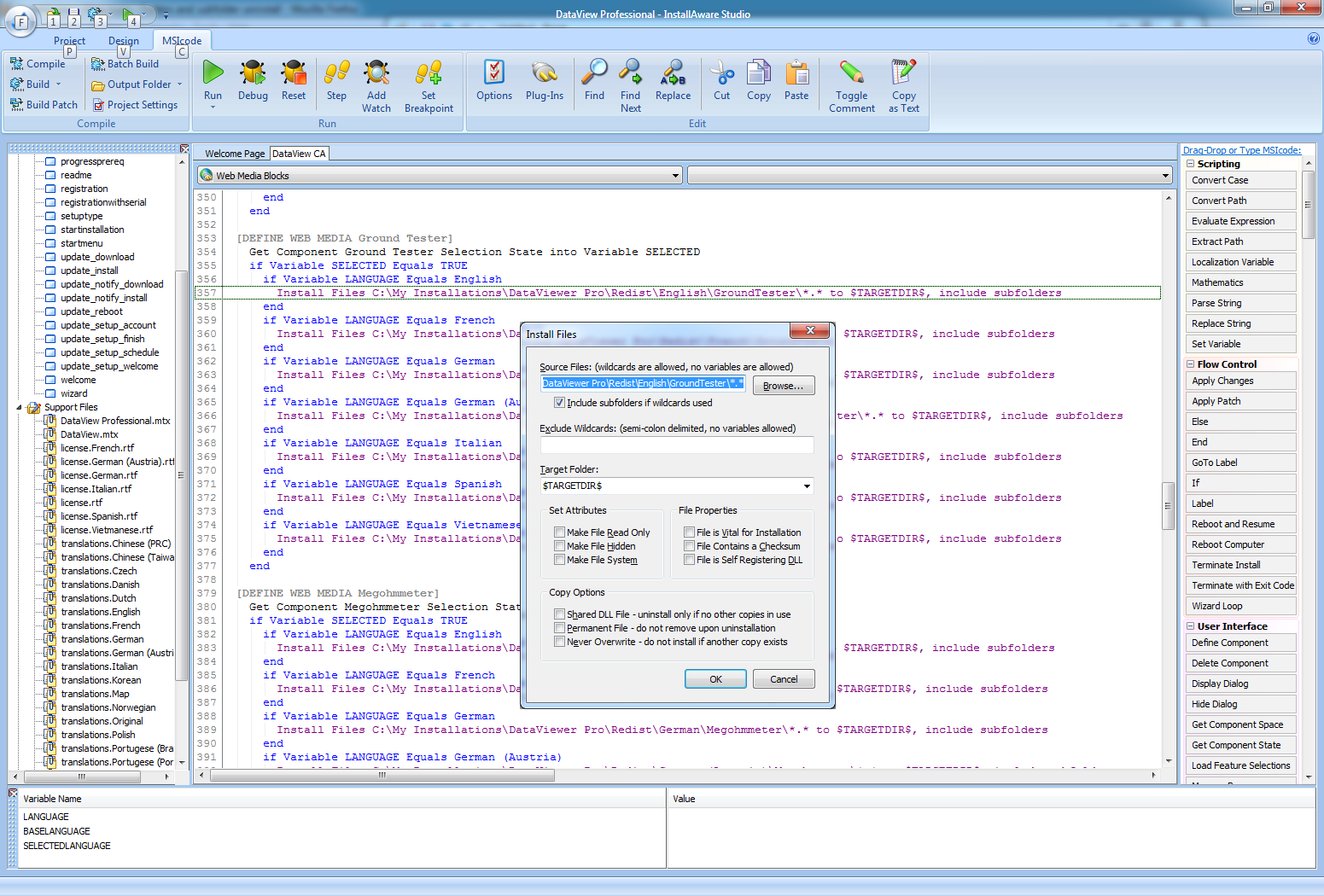This screenshot has height=896, width=1324.
Task: Click the Copy as Text icon
Action: click(x=904, y=73)
